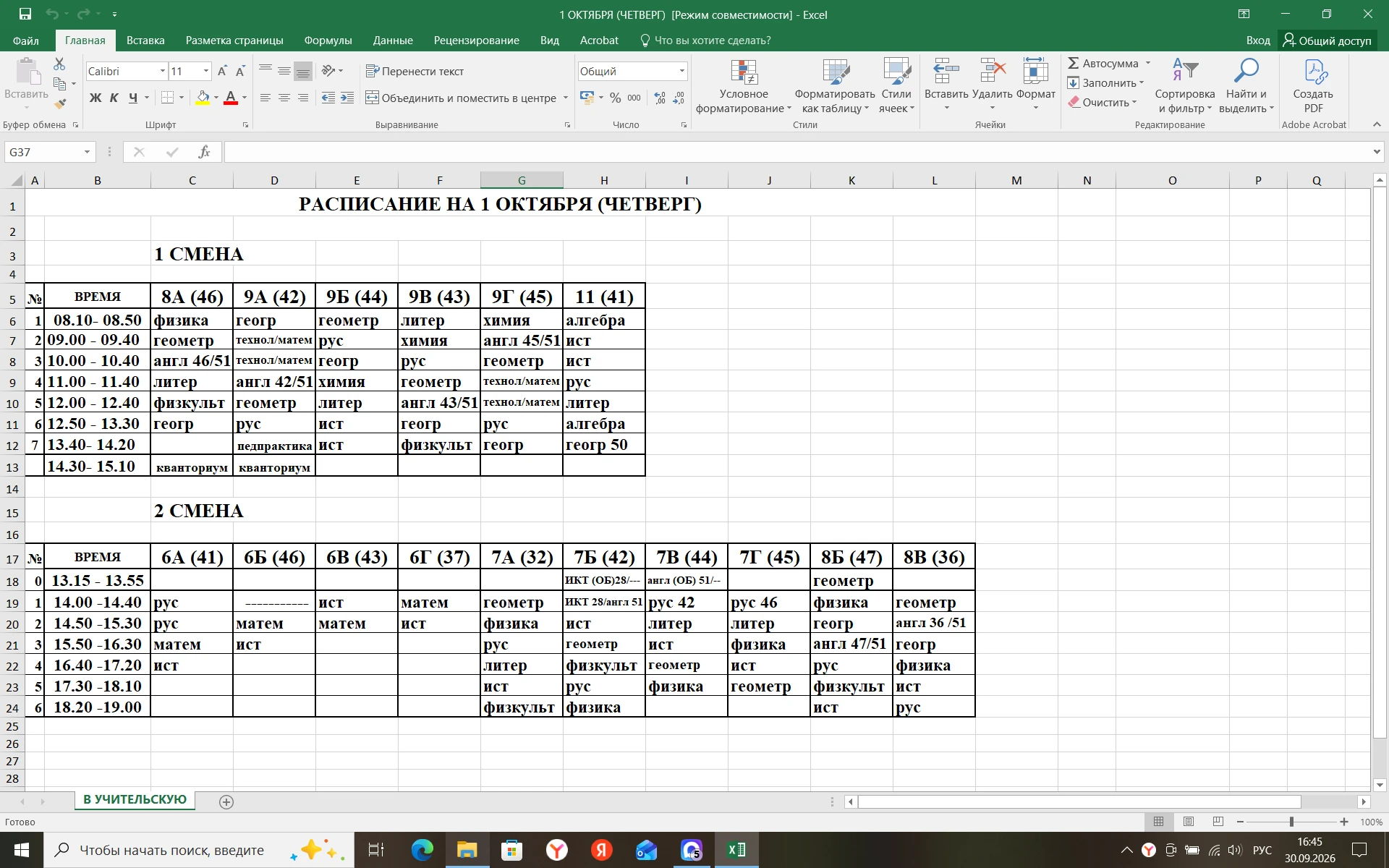Viewport: 1389px width, 868px height.
Task: Click the Increase Indent icon
Action: 347,98
